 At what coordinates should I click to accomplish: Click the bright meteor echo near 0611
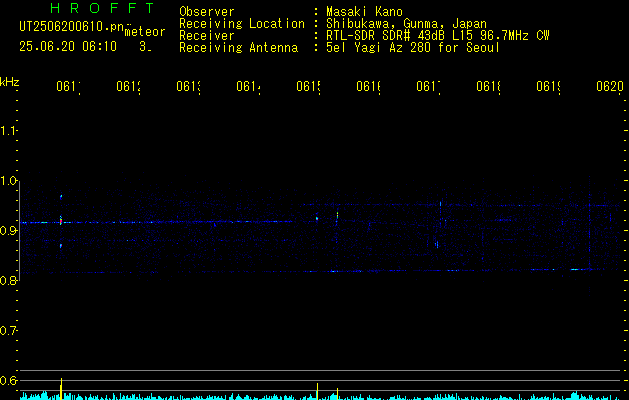click(61, 221)
